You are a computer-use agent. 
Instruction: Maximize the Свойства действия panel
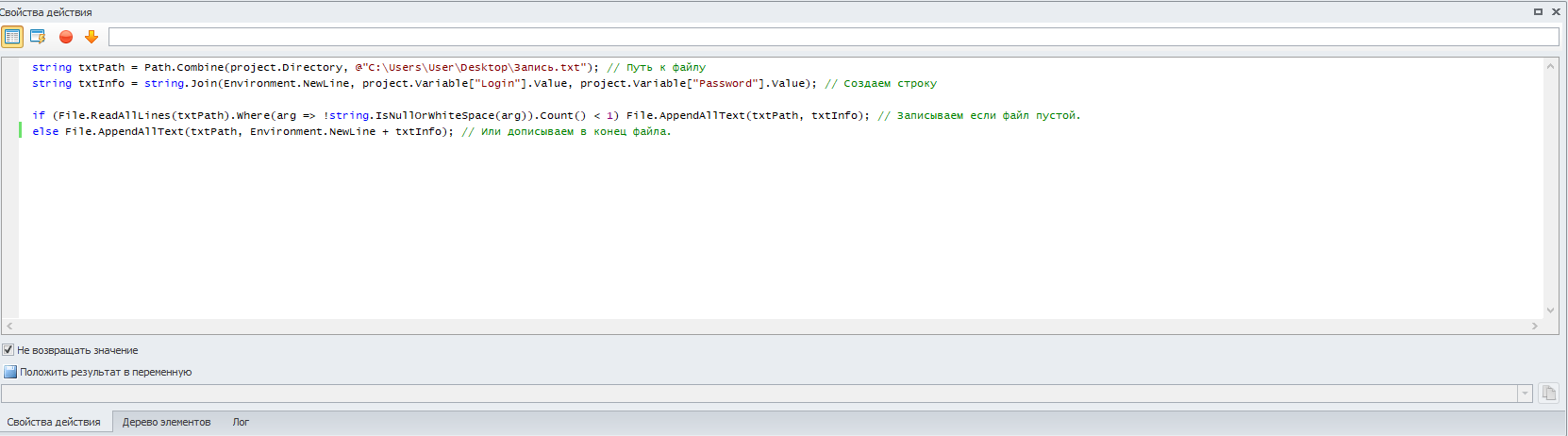pyautogui.click(x=1538, y=12)
